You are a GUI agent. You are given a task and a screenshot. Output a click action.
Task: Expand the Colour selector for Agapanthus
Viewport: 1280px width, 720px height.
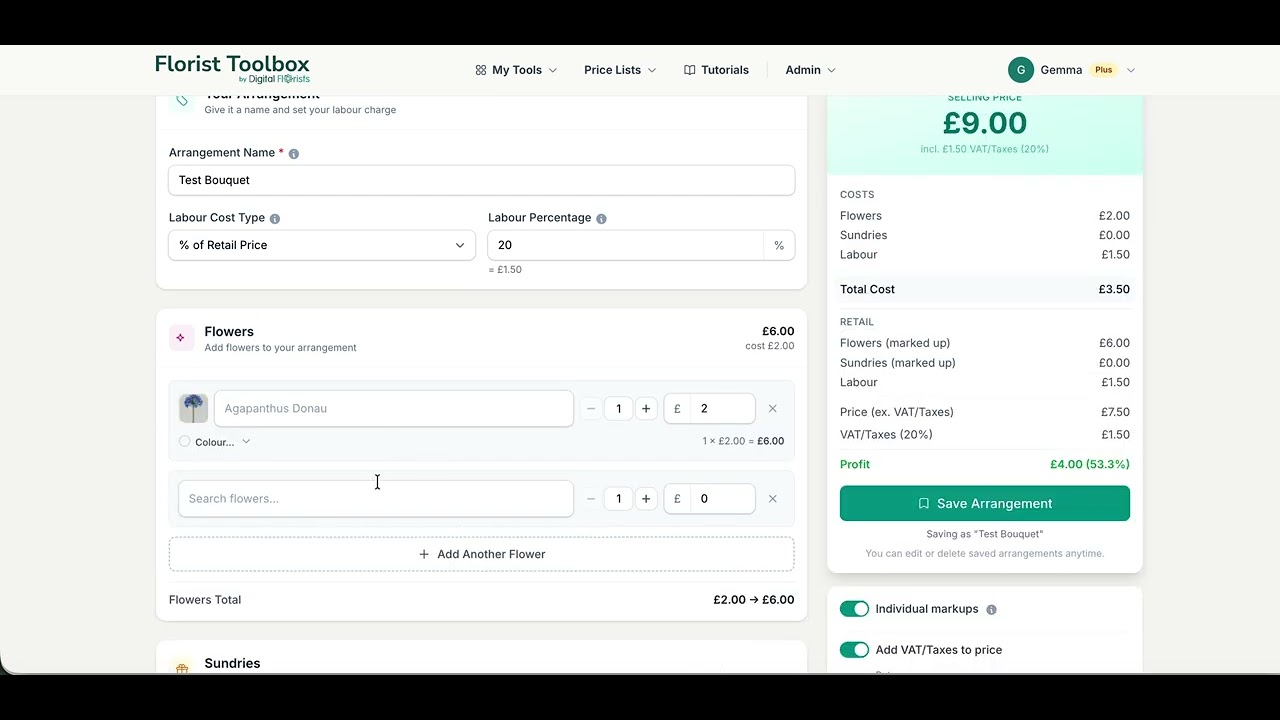click(222, 442)
